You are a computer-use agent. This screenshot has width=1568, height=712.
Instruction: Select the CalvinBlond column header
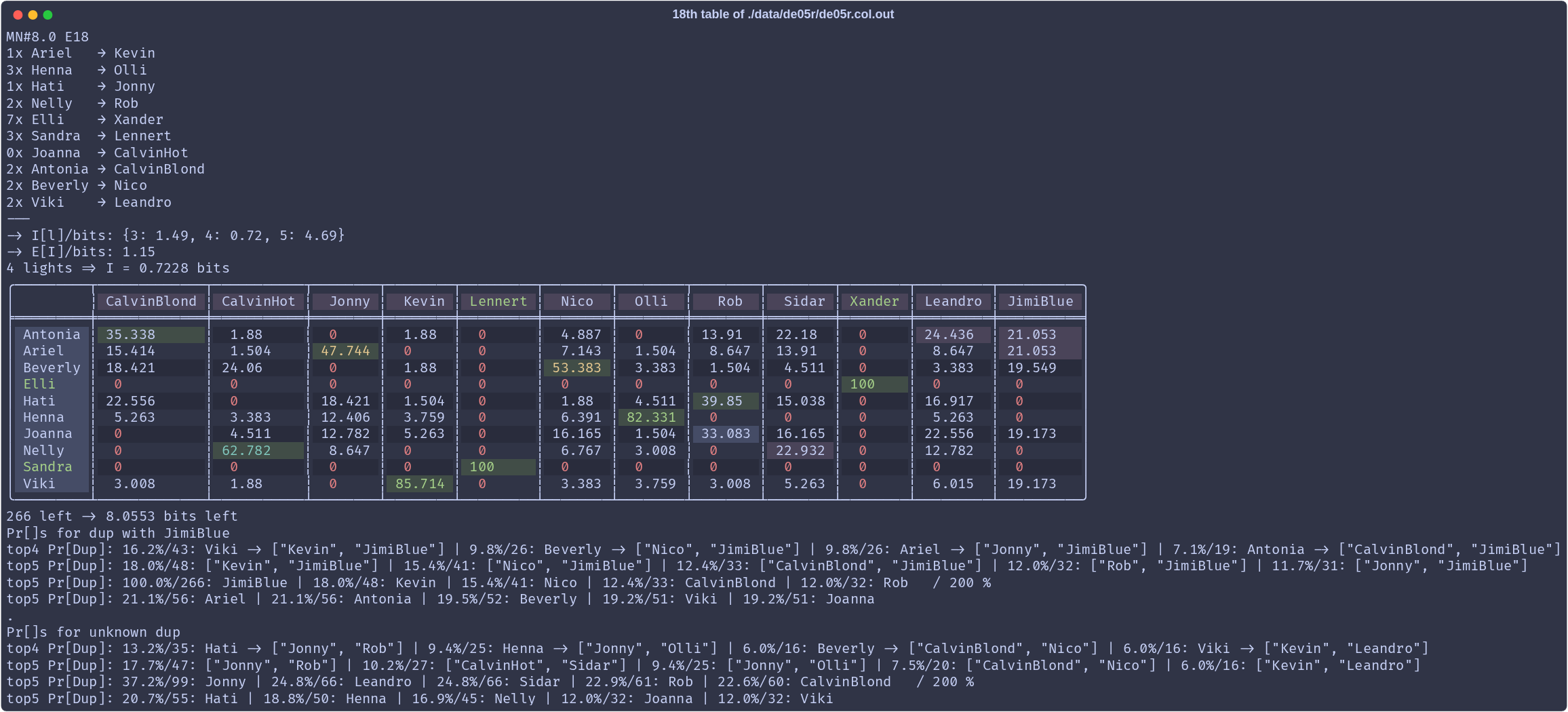point(151,302)
